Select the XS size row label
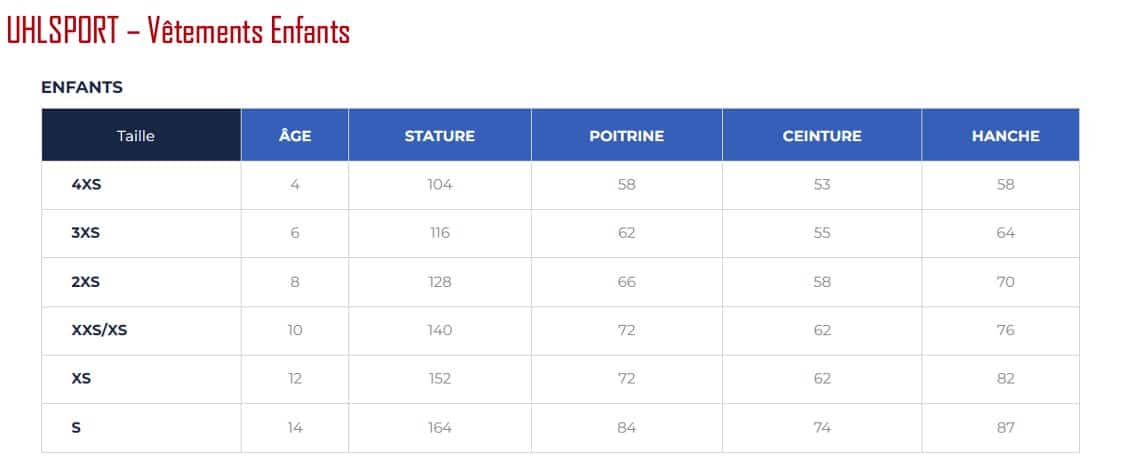Image resolution: width=1121 pixels, height=471 pixels. click(x=82, y=379)
